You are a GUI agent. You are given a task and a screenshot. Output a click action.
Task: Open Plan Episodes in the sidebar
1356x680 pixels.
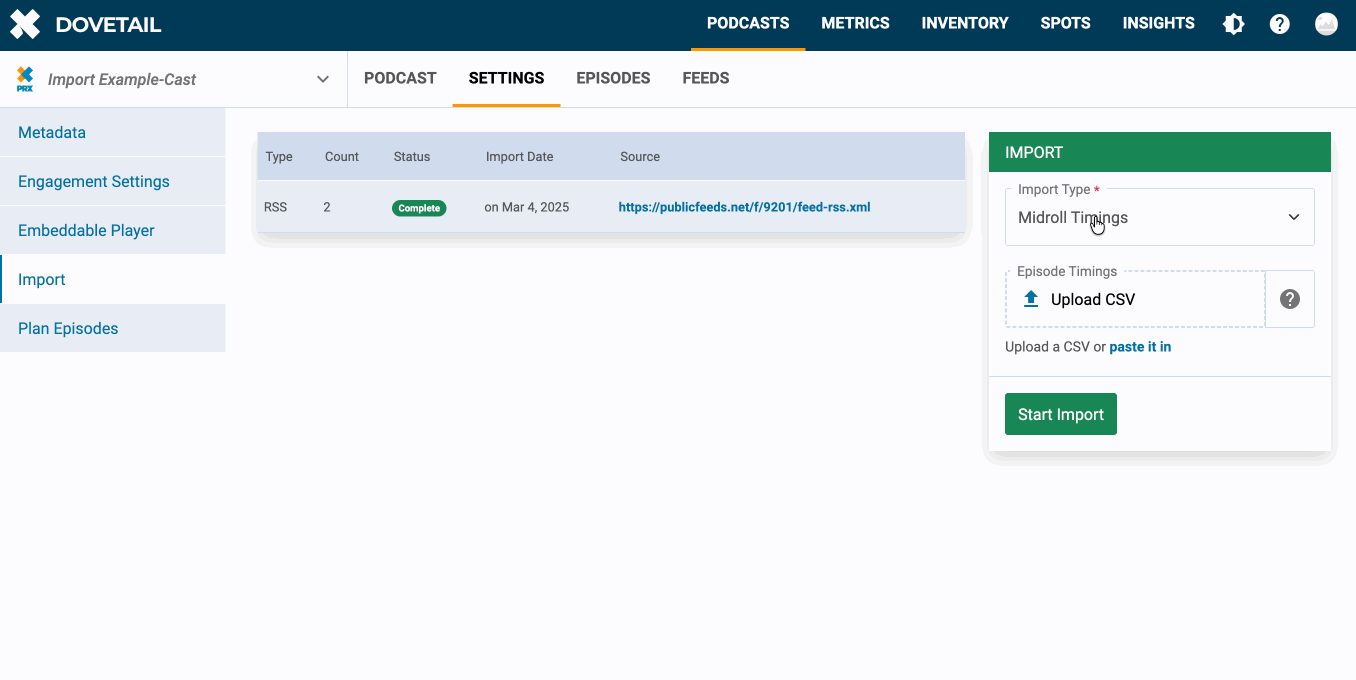(x=68, y=329)
